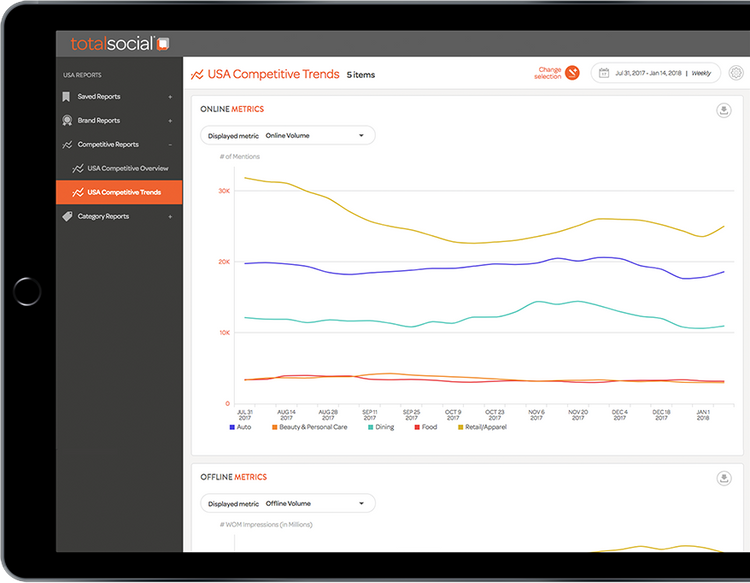Open the Online Volume metric dropdown
Screen dimensions: 750x583
[x=287, y=135]
